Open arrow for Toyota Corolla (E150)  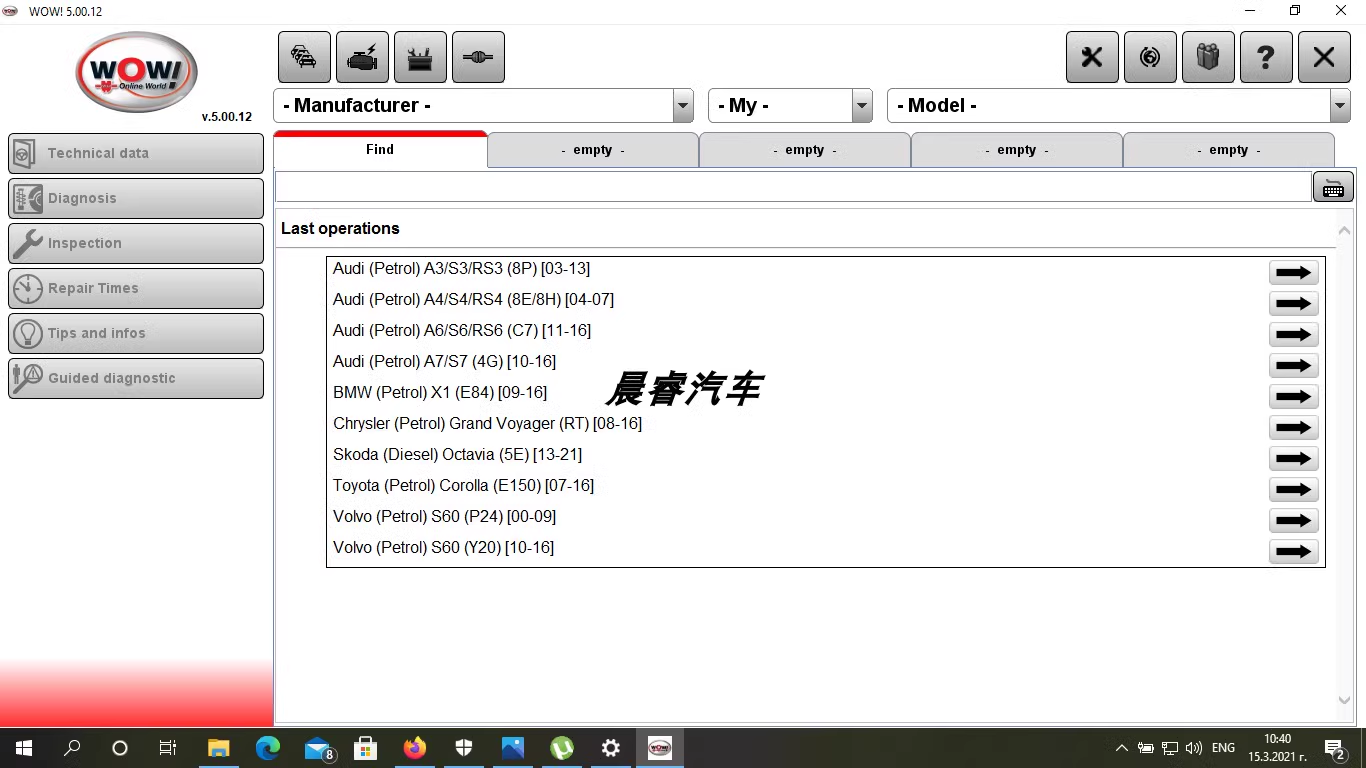point(1293,489)
